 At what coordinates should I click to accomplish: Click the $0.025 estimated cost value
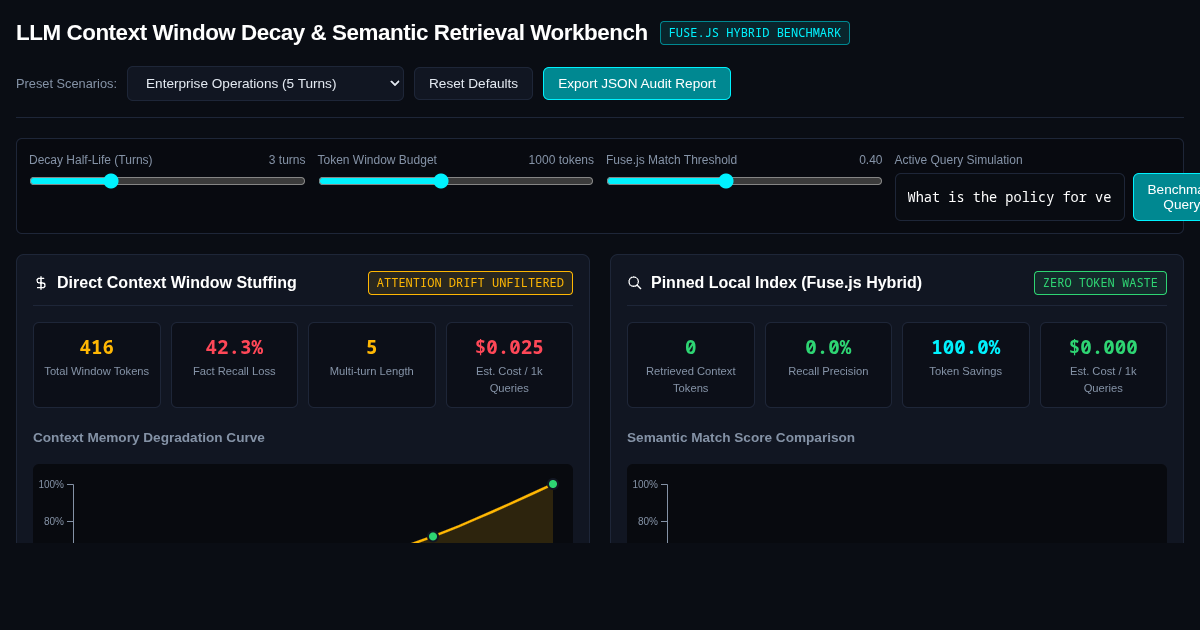pos(509,347)
